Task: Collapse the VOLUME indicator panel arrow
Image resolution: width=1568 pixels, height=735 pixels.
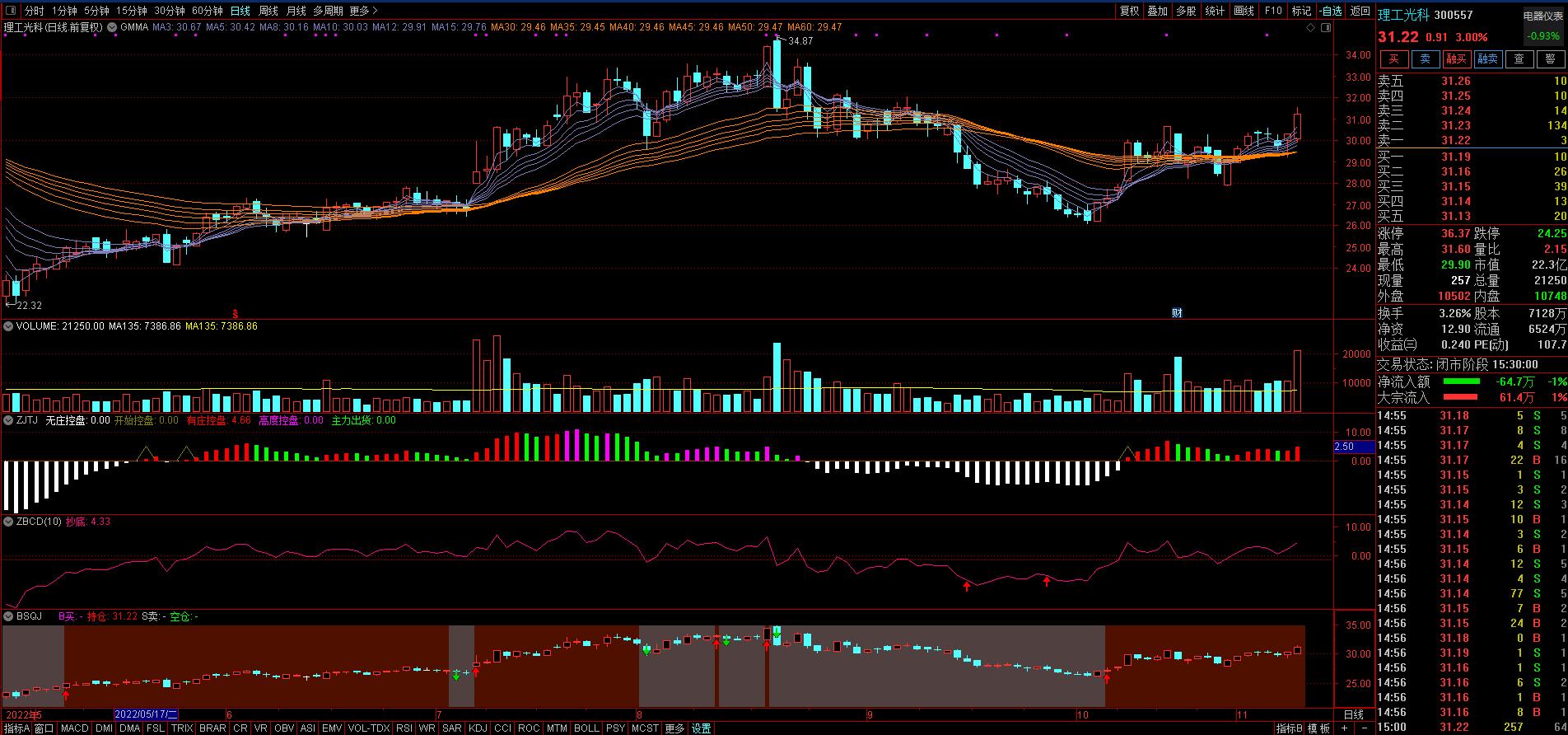Action: [x=8, y=326]
